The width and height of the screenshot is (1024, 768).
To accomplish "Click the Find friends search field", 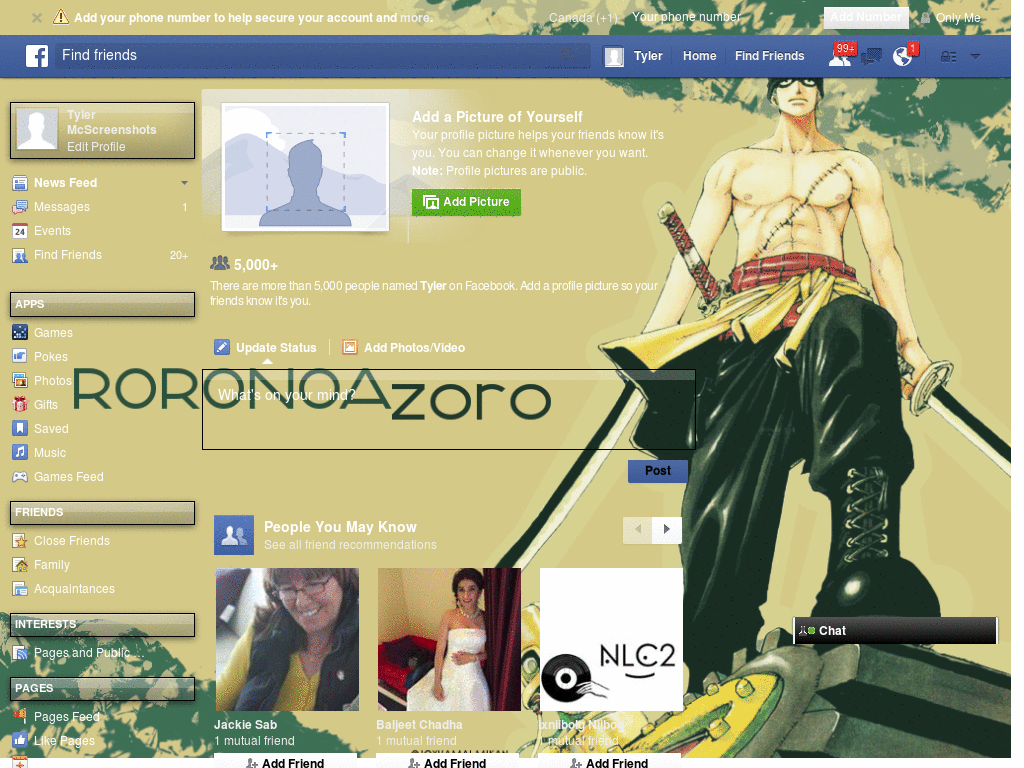I will coord(323,56).
